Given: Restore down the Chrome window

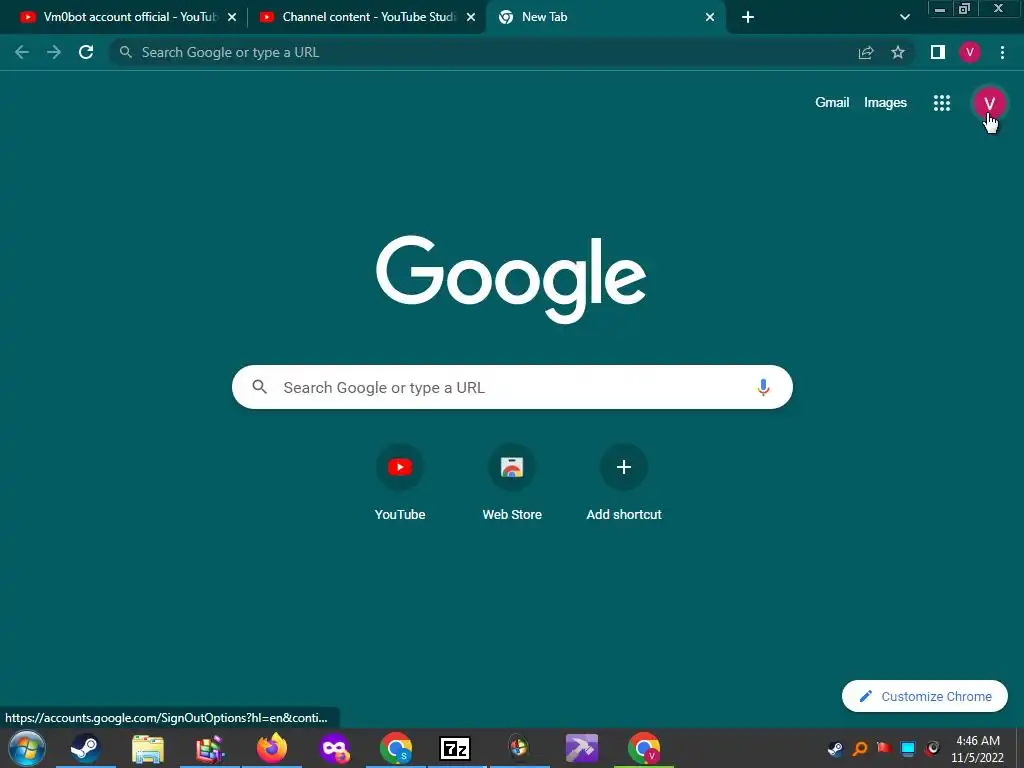Looking at the screenshot, I should pos(964,8).
